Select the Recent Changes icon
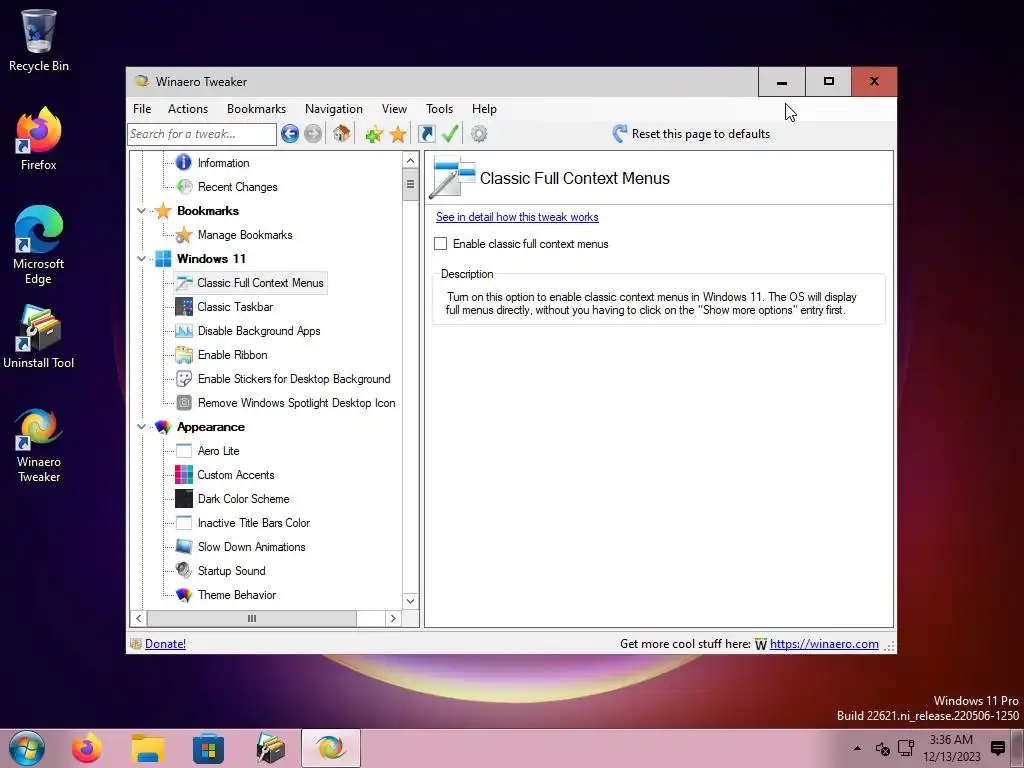Image resolution: width=1024 pixels, height=768 pixels. click(184, 187)
